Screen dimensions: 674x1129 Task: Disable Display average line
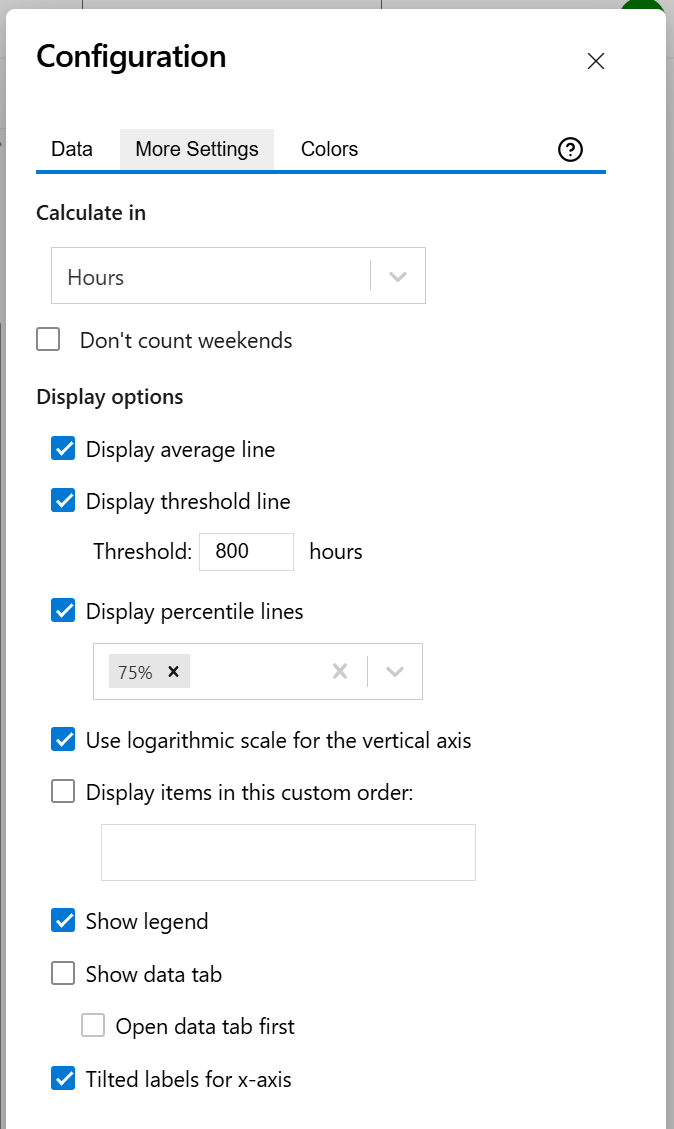63,448
